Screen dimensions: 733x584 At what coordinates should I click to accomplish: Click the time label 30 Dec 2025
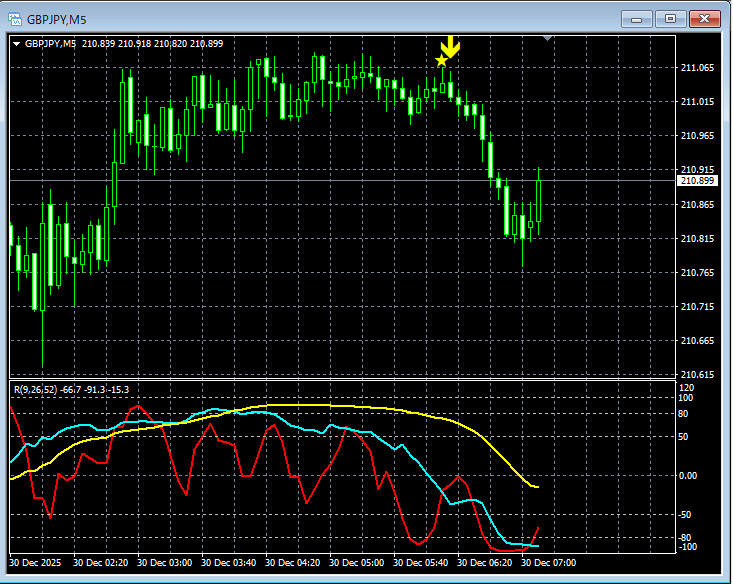[x=35, y=562]
